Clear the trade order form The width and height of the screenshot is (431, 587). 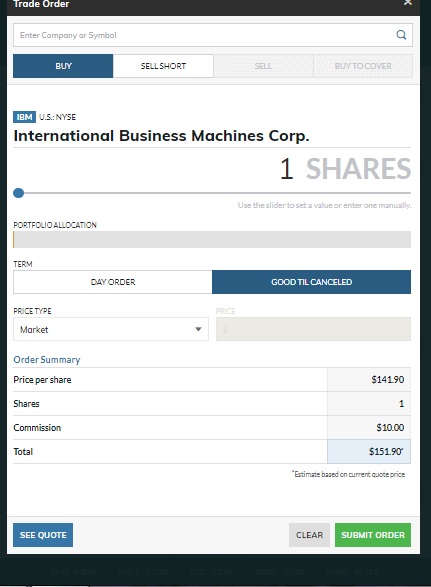pos(309,535)
